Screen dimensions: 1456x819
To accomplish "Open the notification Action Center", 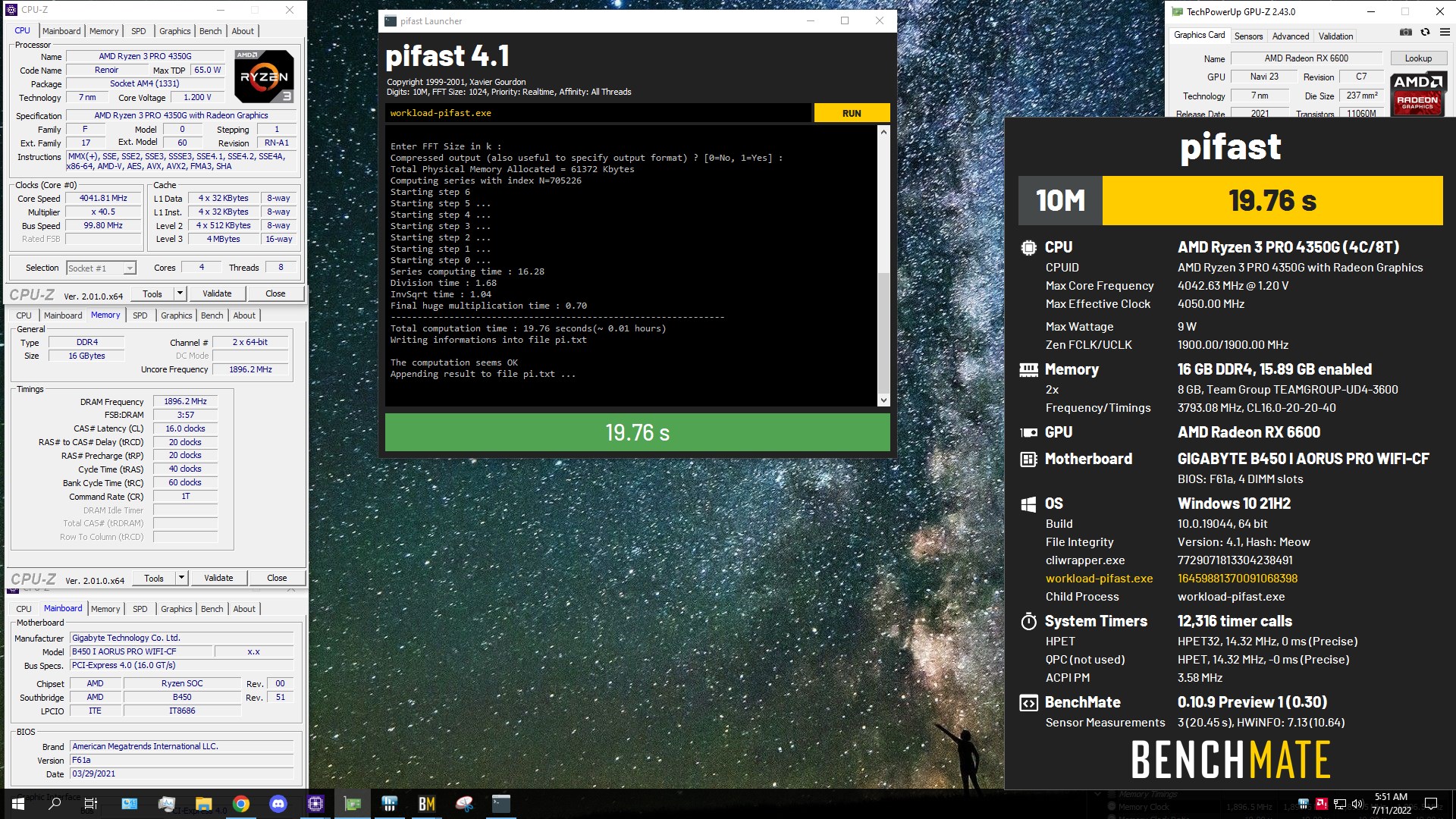I will (x=1431, y=804).
